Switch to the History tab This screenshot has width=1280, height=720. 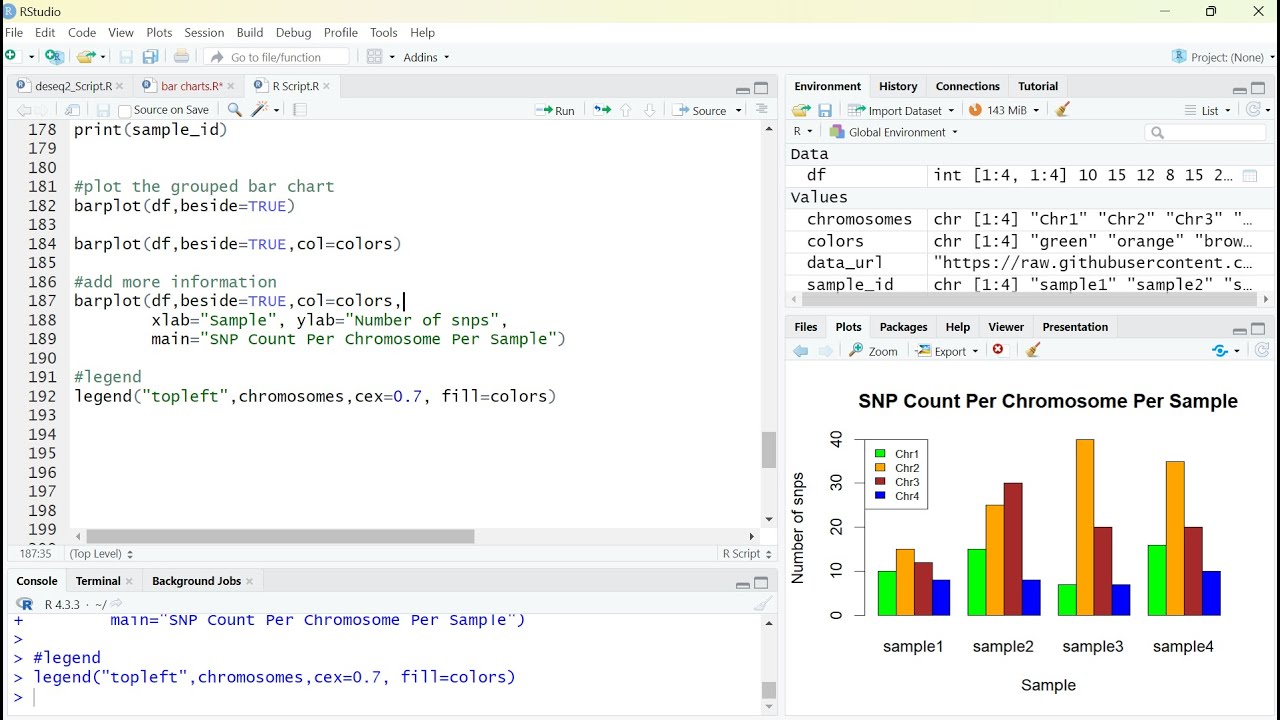tap(898, 86)
